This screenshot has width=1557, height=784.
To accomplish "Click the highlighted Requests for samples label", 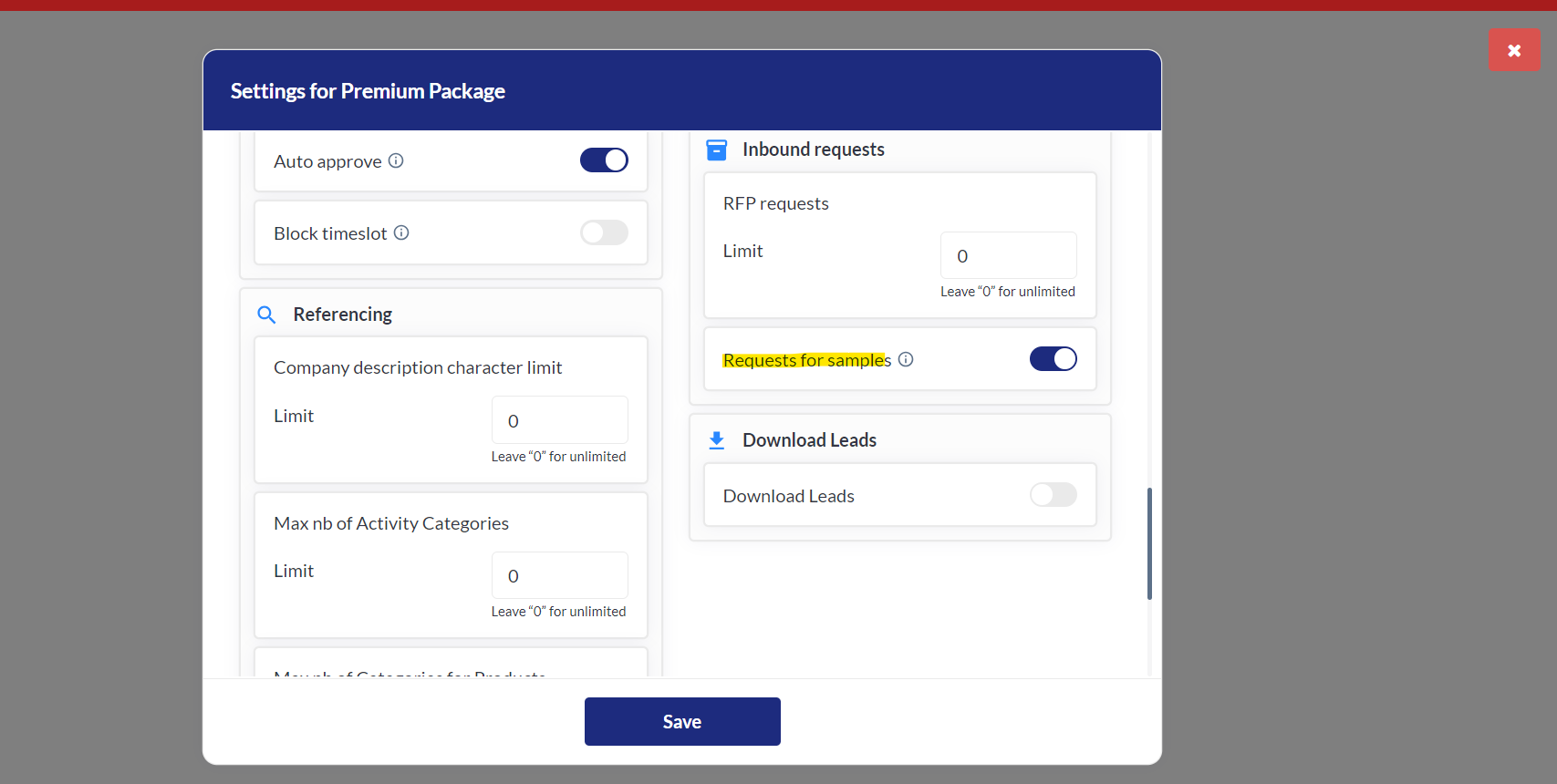I will tap(806, 360).
